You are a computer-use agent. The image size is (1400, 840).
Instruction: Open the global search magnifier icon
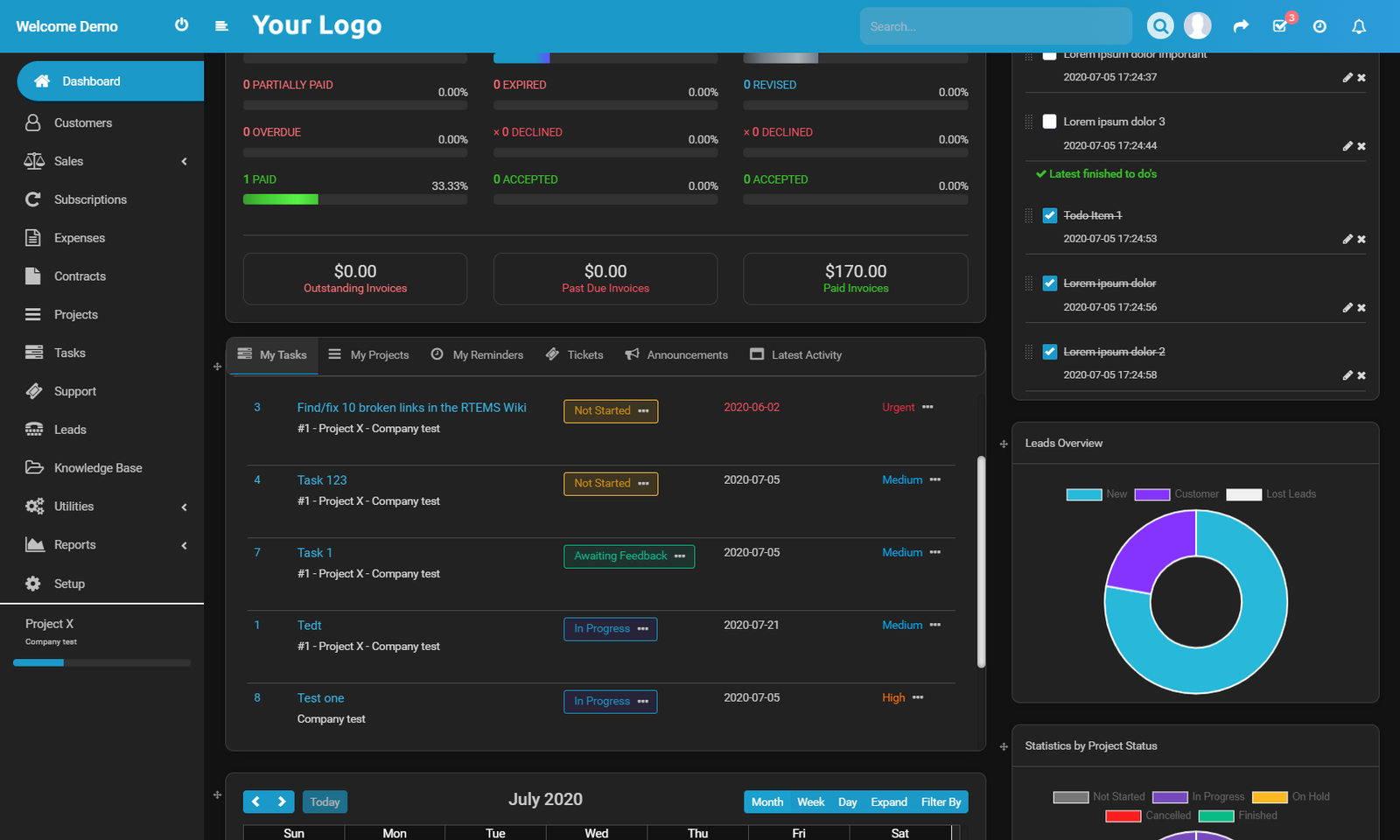coord(1160,25)
